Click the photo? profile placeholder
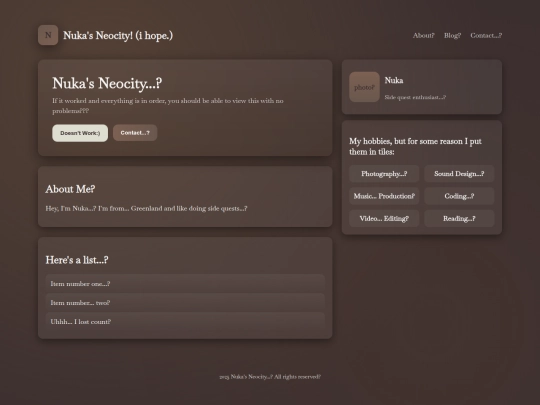This screenshot has height=405, width=540. [x=364, y=87]
